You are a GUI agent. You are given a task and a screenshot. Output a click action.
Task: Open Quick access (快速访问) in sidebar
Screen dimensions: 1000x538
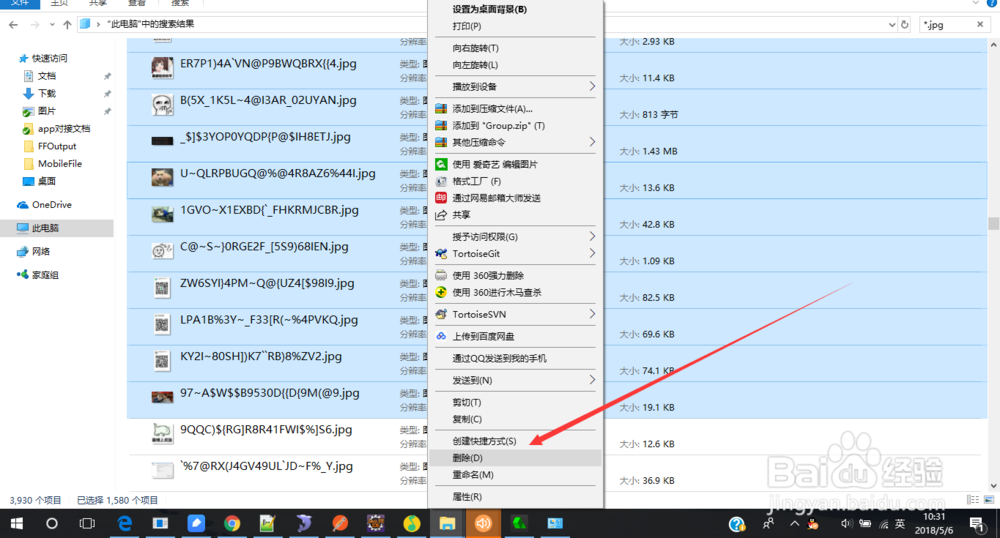click(x=49, y=58)
